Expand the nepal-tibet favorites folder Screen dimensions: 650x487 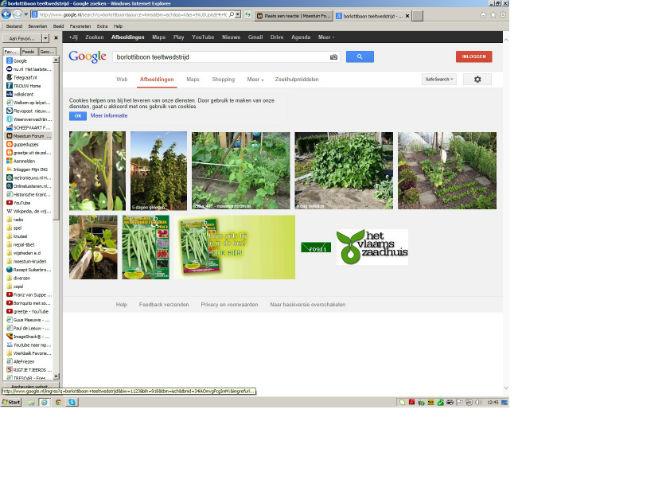coord(24,245)
